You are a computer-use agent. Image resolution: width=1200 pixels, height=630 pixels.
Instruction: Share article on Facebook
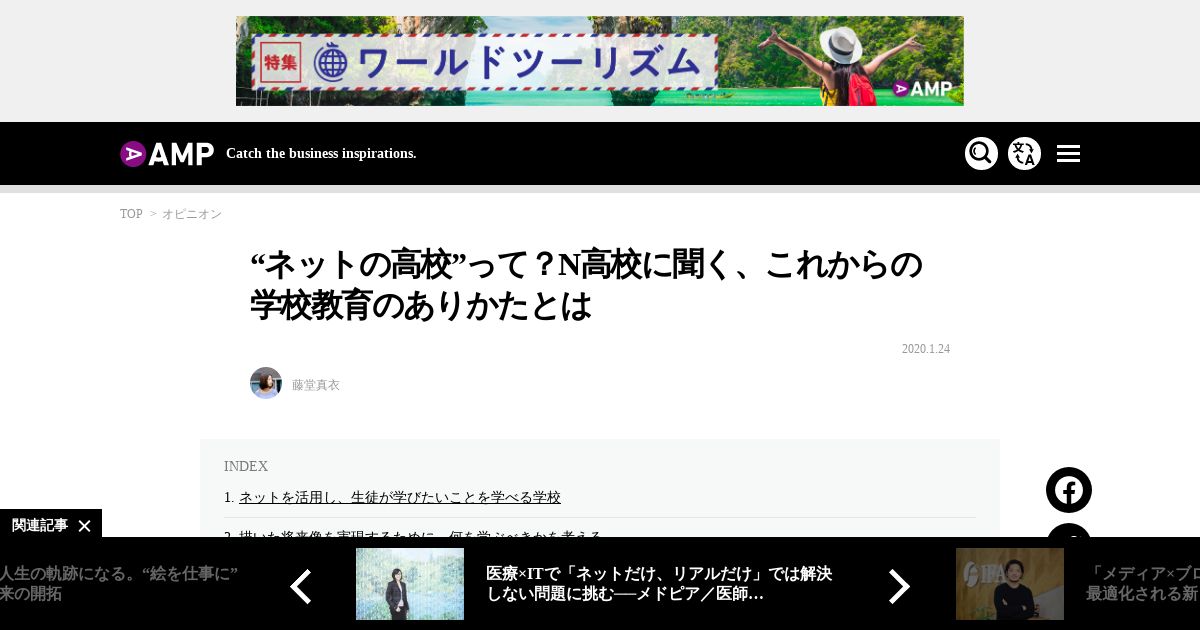1069,490
